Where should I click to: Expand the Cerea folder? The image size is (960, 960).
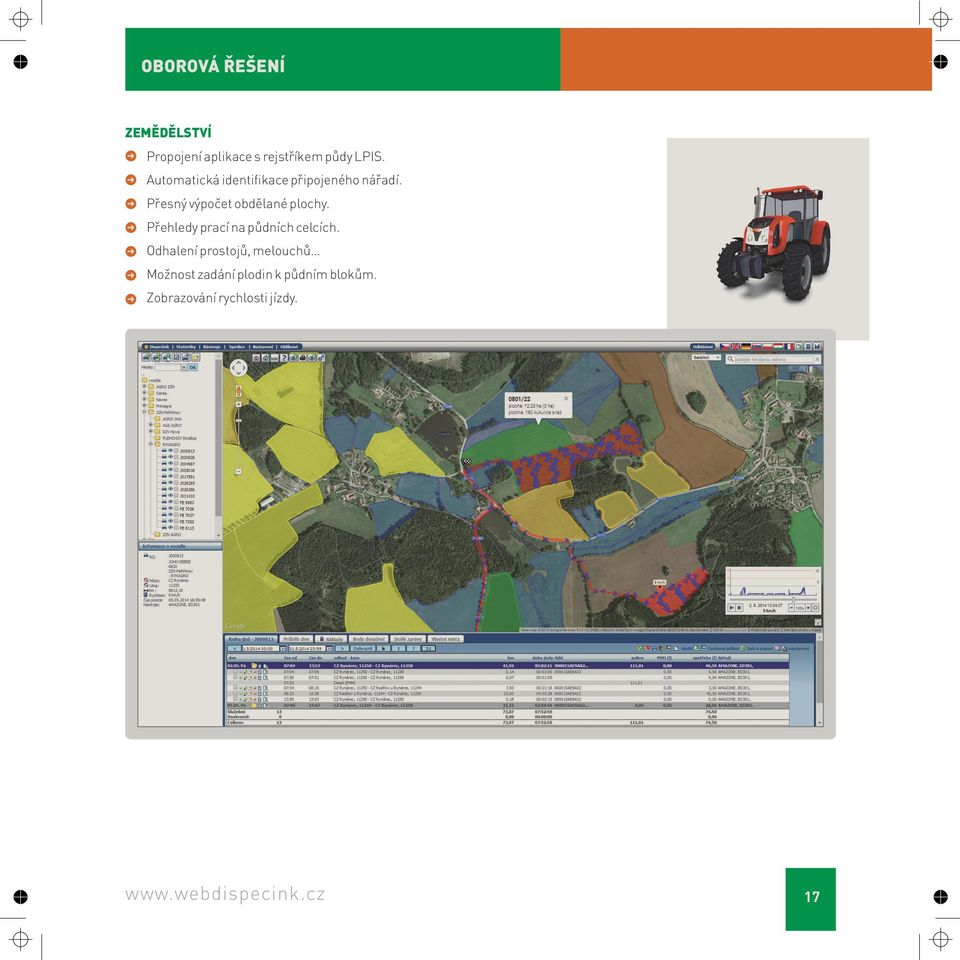pyautogui.click(x=144, y=392)
